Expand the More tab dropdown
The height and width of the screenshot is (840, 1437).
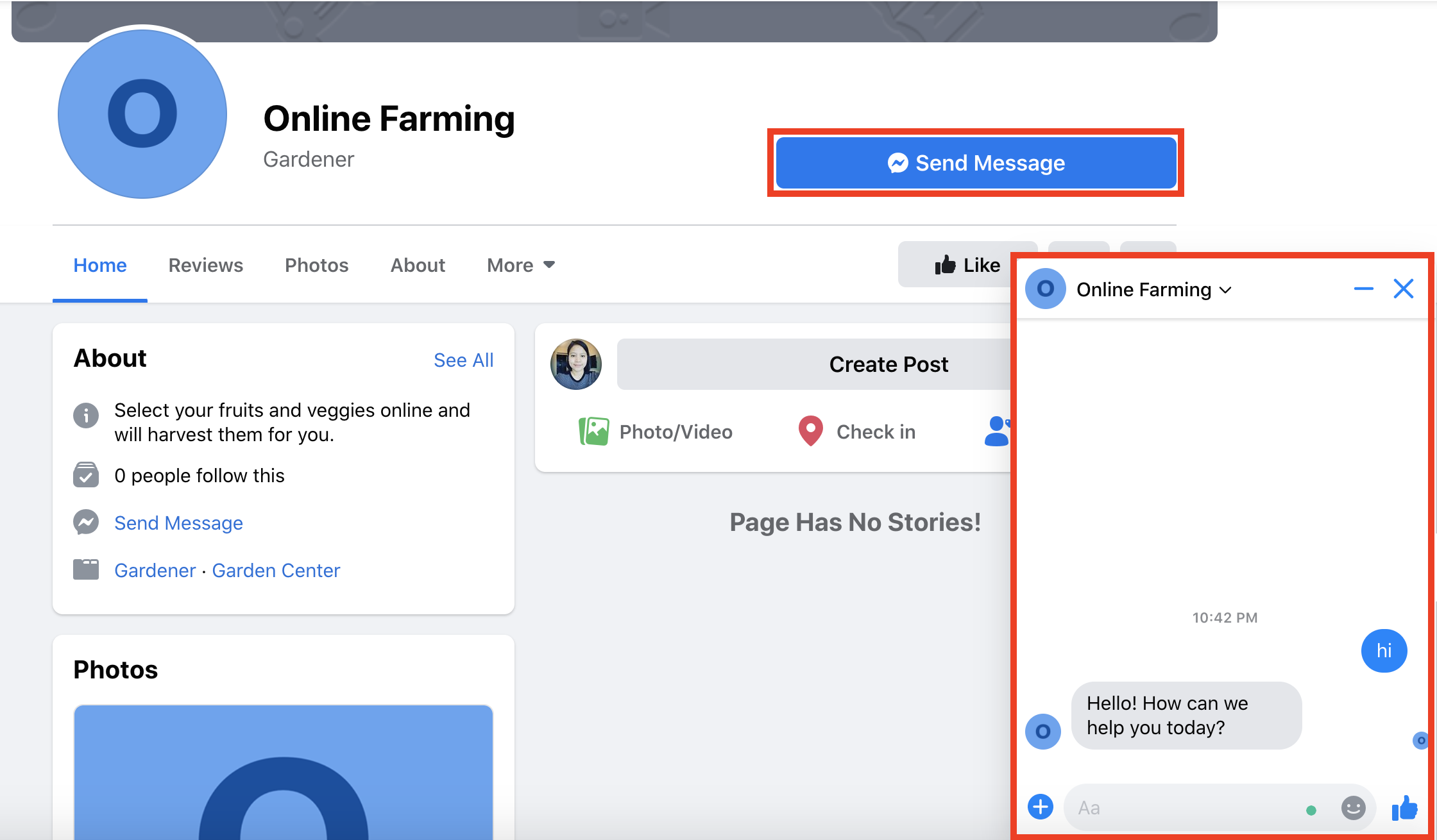(x=520, y=265)
